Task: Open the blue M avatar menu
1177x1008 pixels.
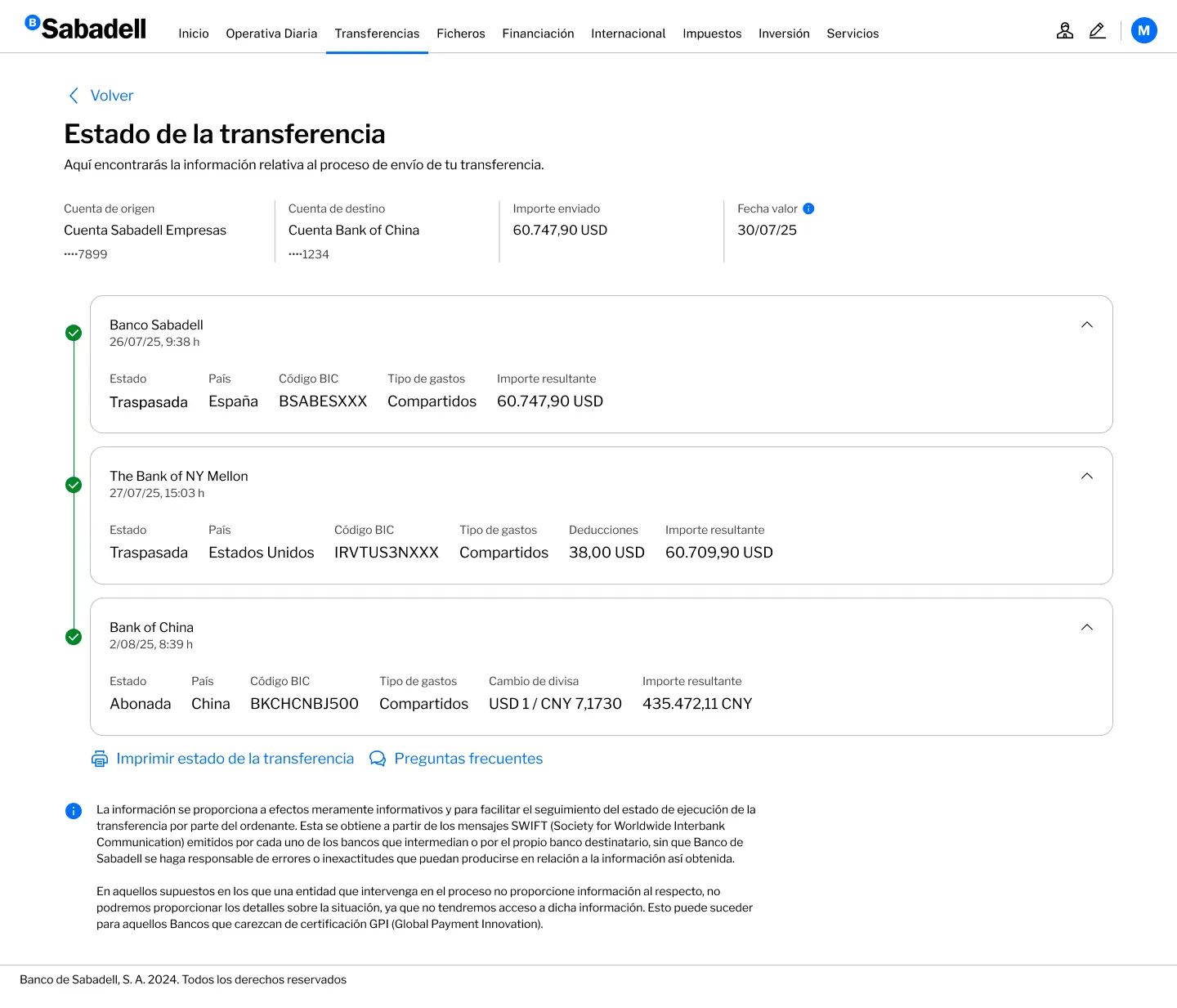Action: pyautogui.click(x=1143, y=30)
